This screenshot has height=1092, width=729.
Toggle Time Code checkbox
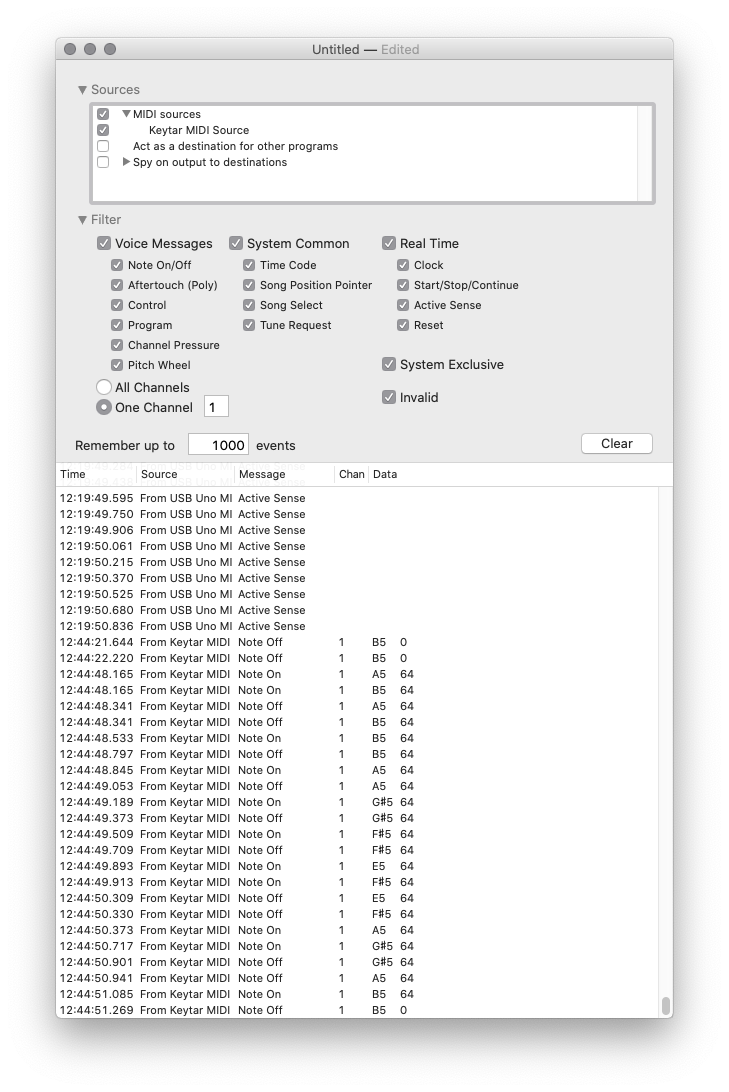249,265
